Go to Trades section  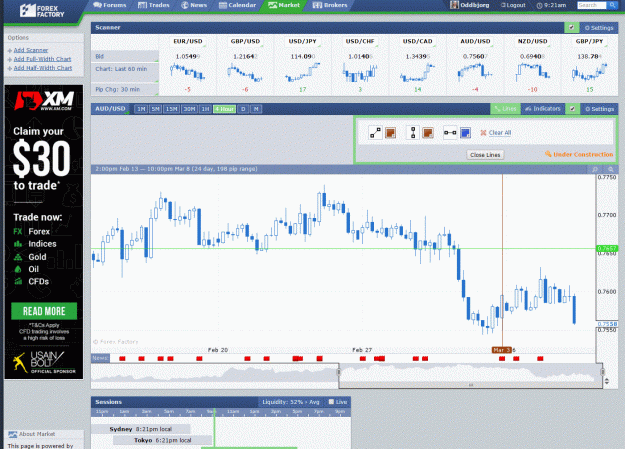154,5
